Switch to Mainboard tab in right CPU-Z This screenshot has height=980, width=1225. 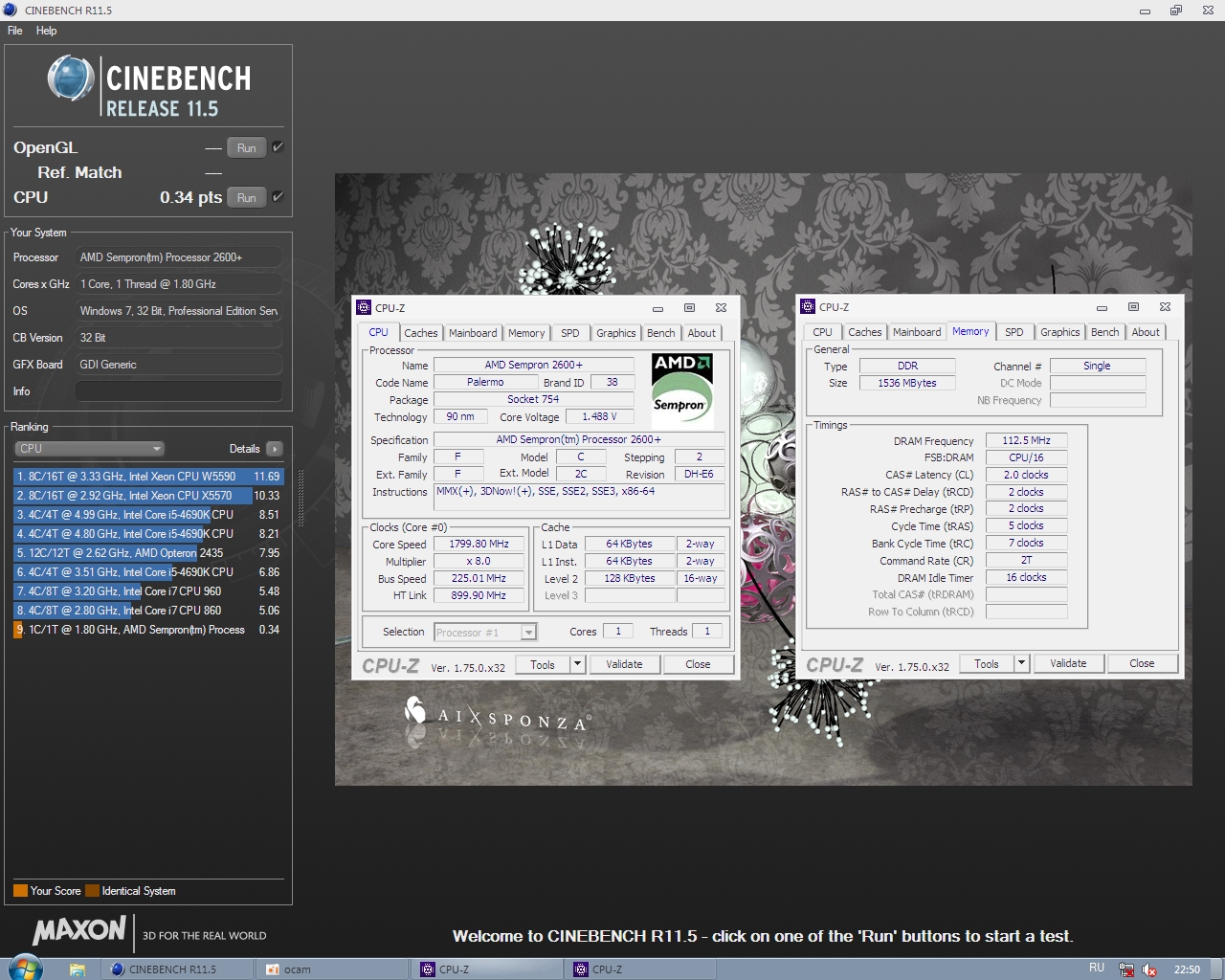(917, 332)
